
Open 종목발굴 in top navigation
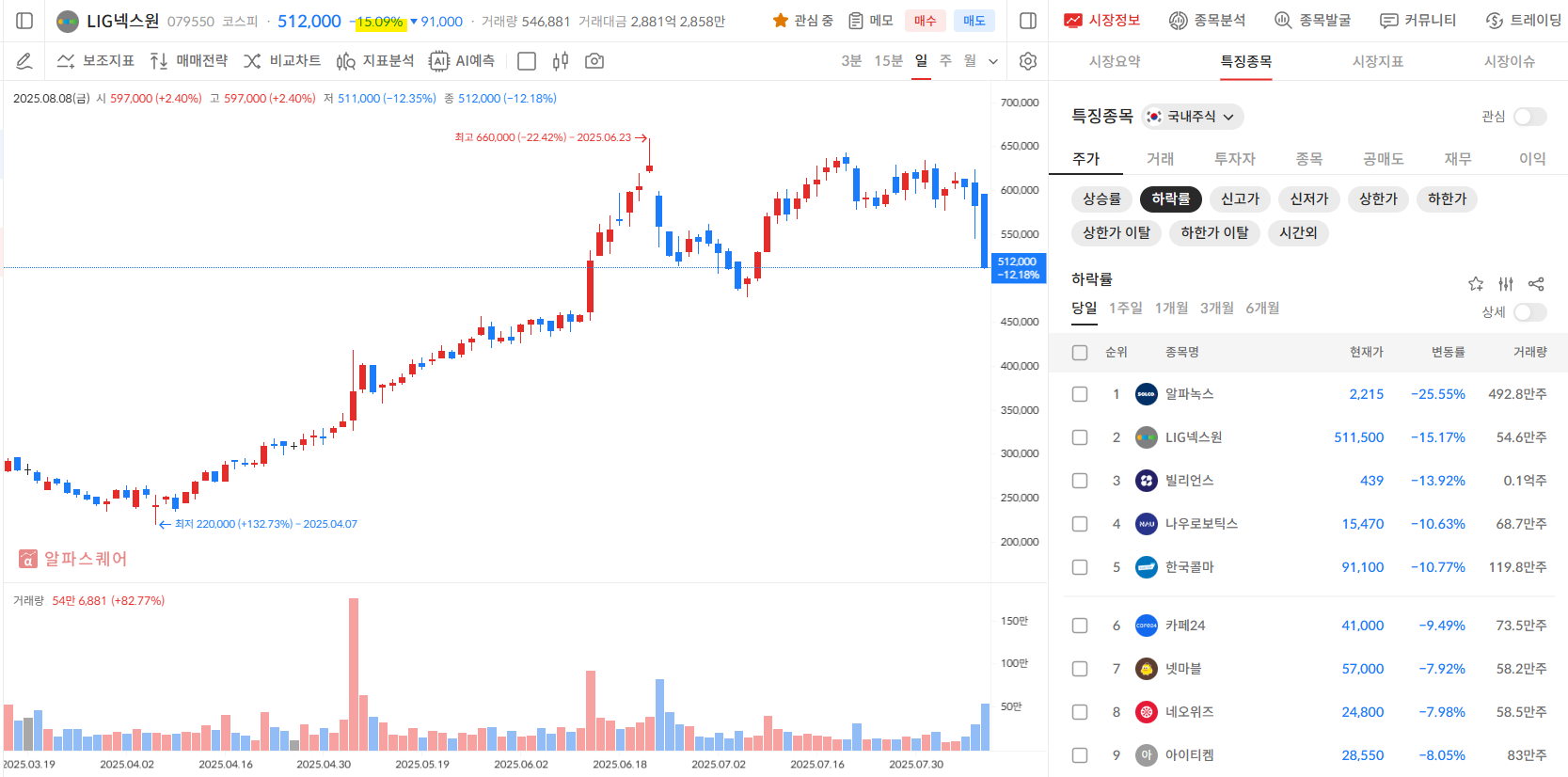click(1312, 20)
